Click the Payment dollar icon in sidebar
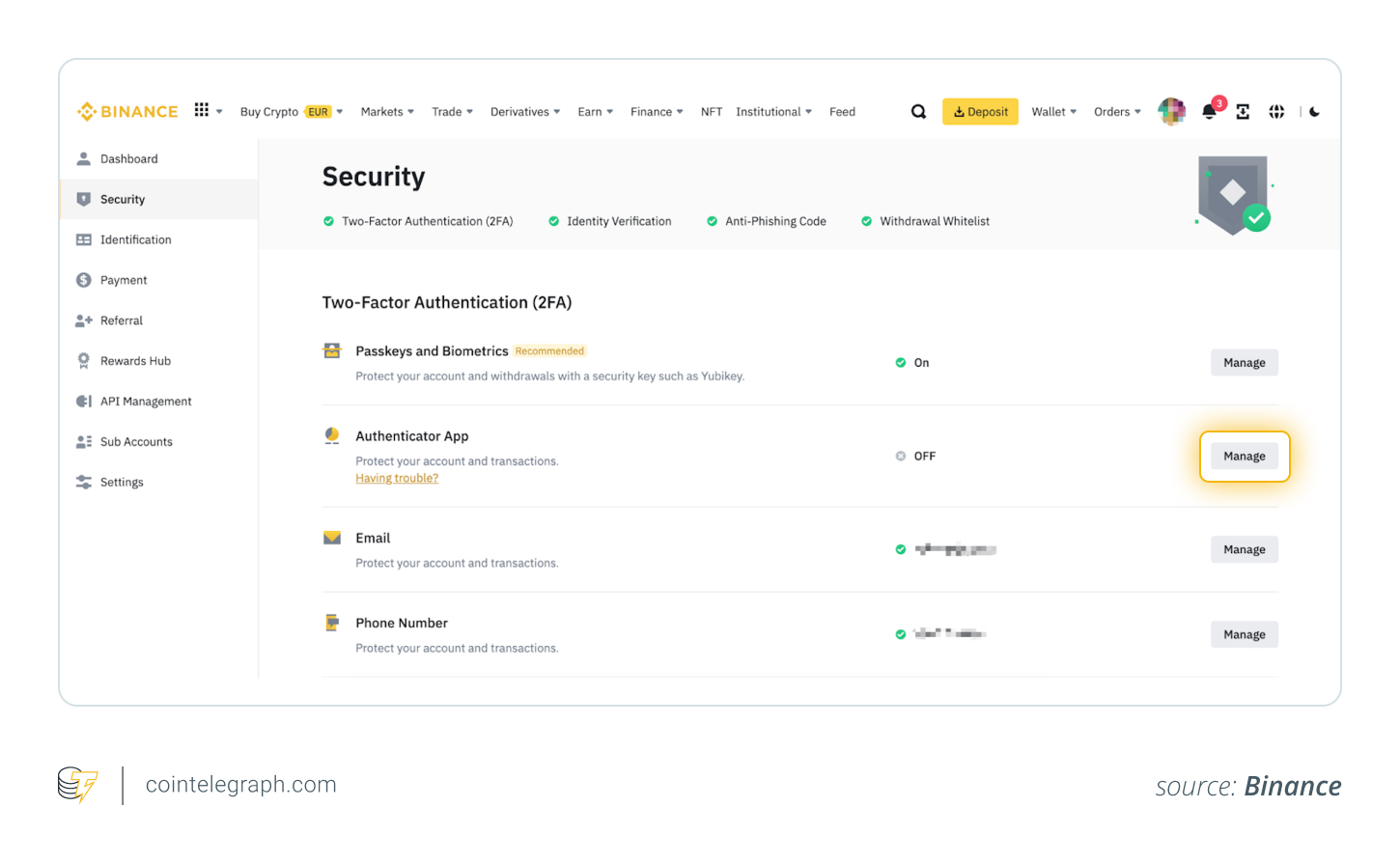The width and height of the screenshot is (1400, 863). [x=84, y=280]
